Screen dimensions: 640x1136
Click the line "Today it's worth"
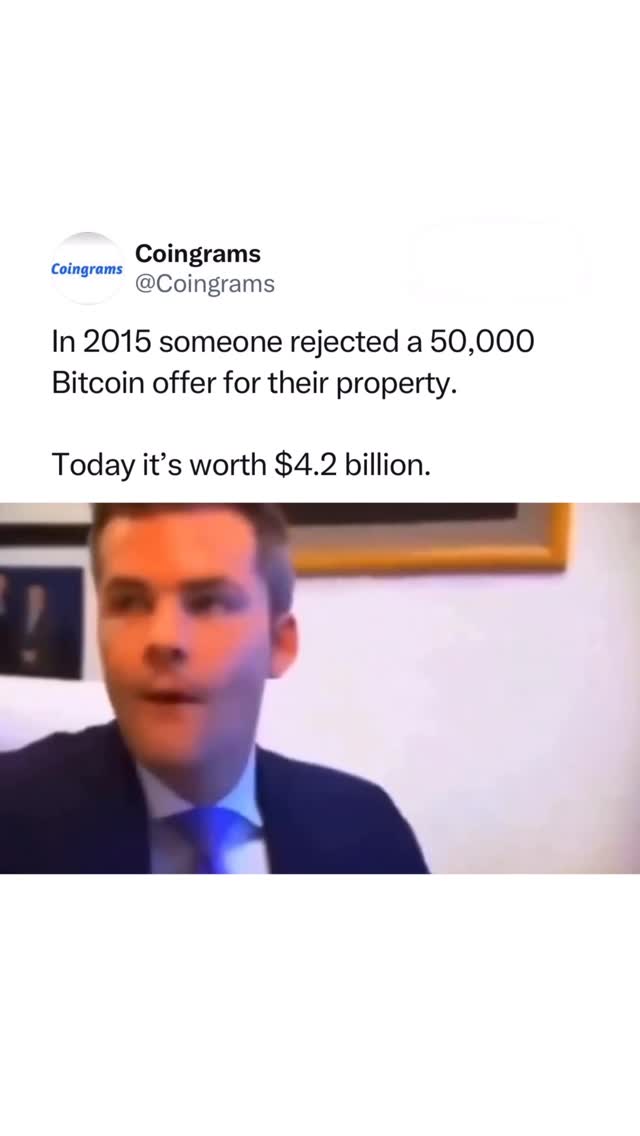click(159, 465)
